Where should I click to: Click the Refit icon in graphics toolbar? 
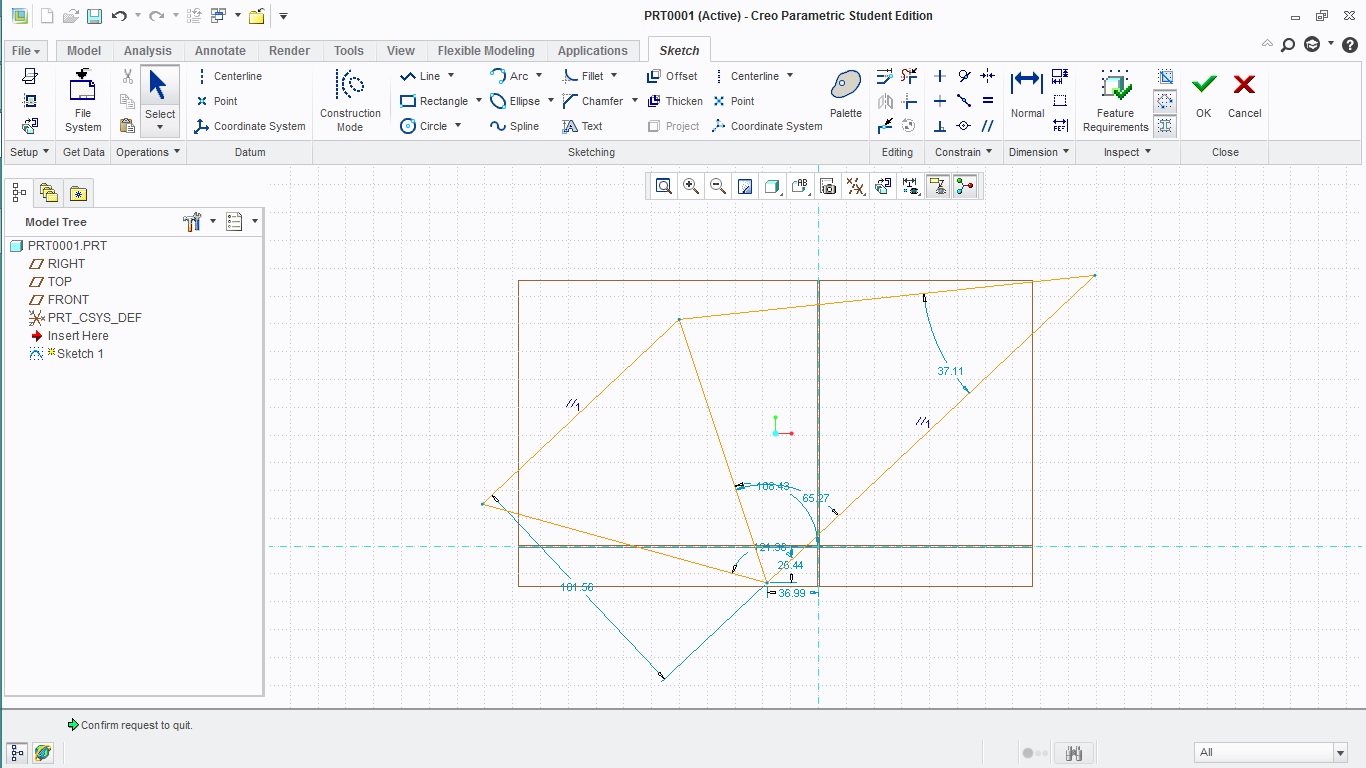664,186
